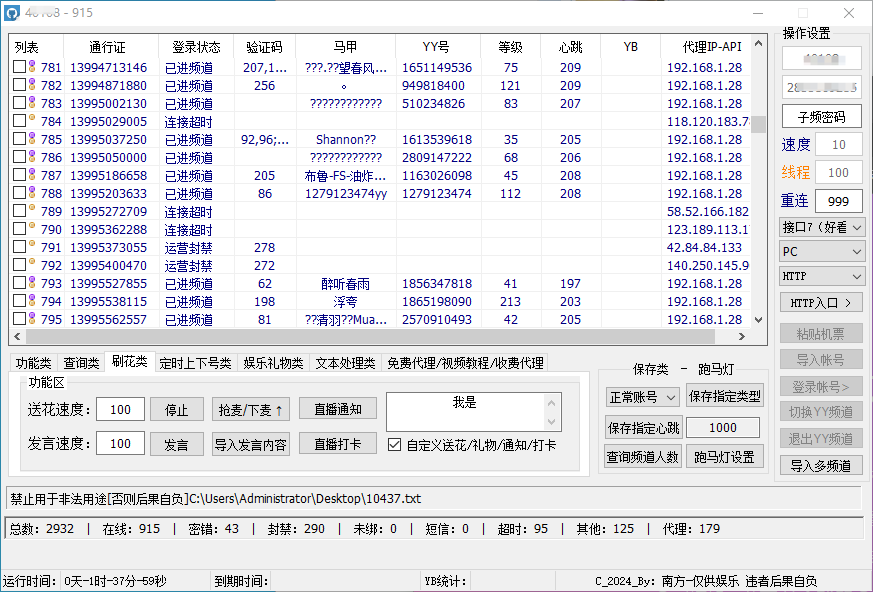Click the account status icon in row 781
Image resolution: width=873 pixels, height=592 pixels.
click(32, 67)
